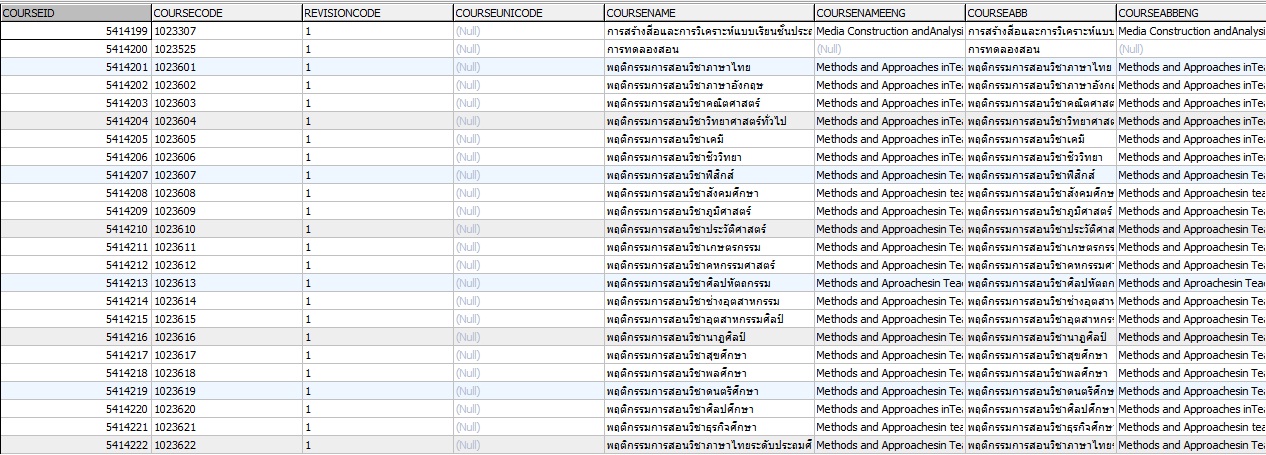Click COURSEABB cell การทดลองสอน in row 5414200
1266x455 pixels.
click(1041, 49)
